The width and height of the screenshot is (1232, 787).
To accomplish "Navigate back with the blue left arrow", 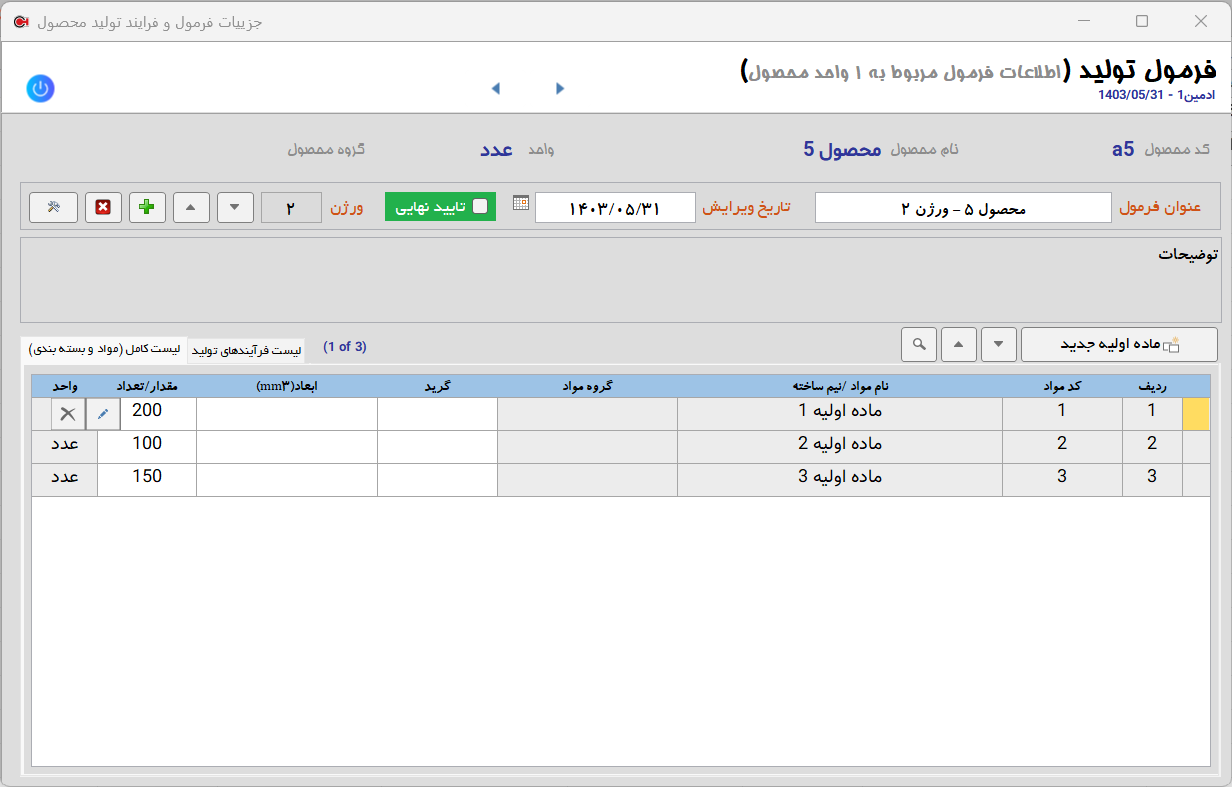I will tap(495, 88).
